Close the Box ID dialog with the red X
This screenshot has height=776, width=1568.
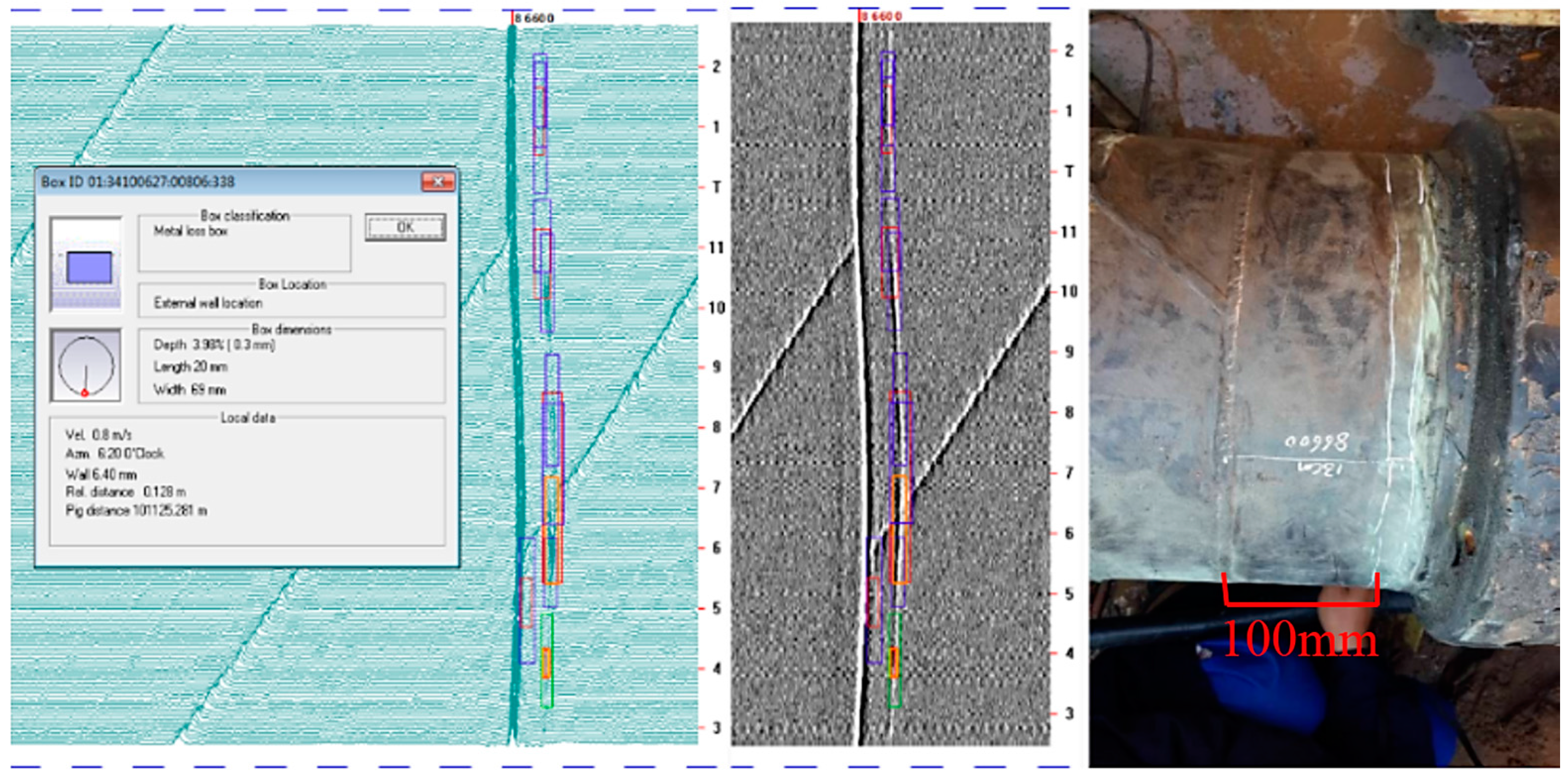[x=438, y=182]
